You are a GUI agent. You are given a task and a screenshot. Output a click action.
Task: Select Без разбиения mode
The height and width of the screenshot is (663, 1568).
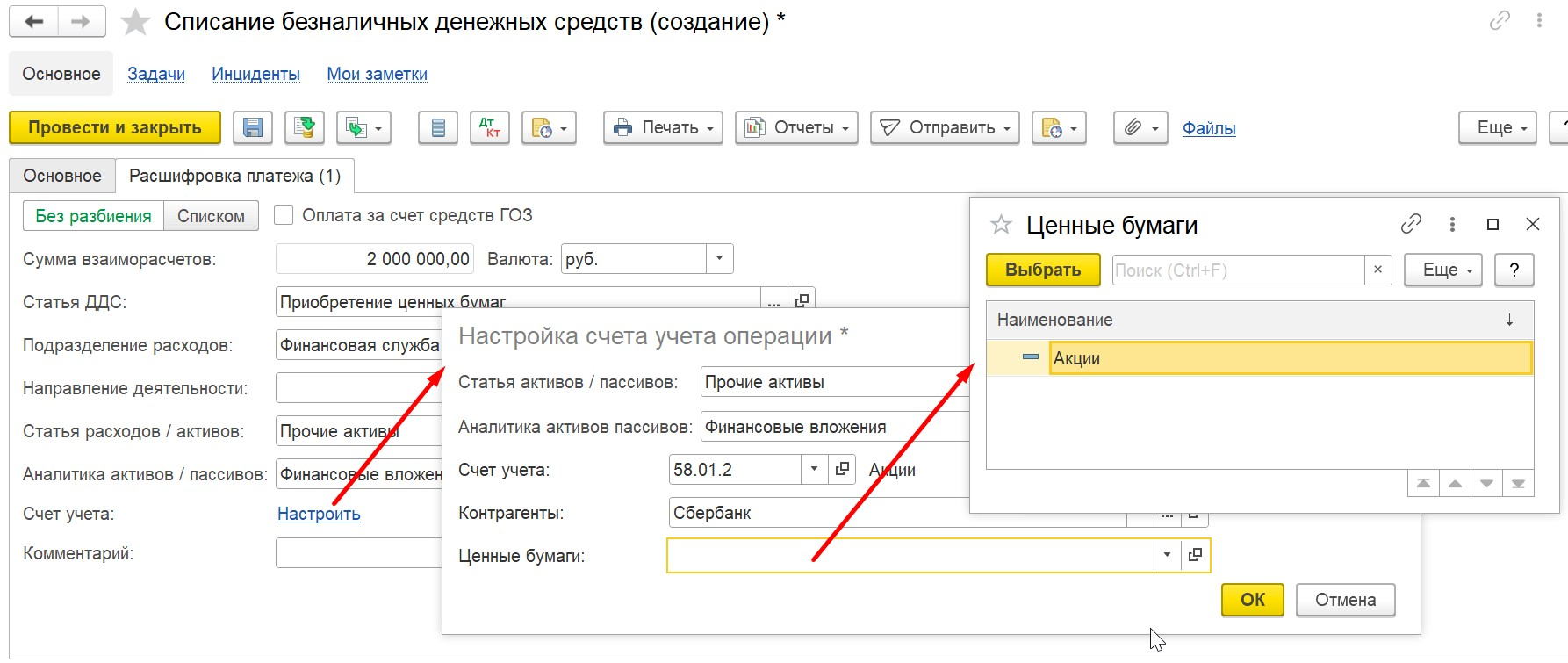(93, 216)
